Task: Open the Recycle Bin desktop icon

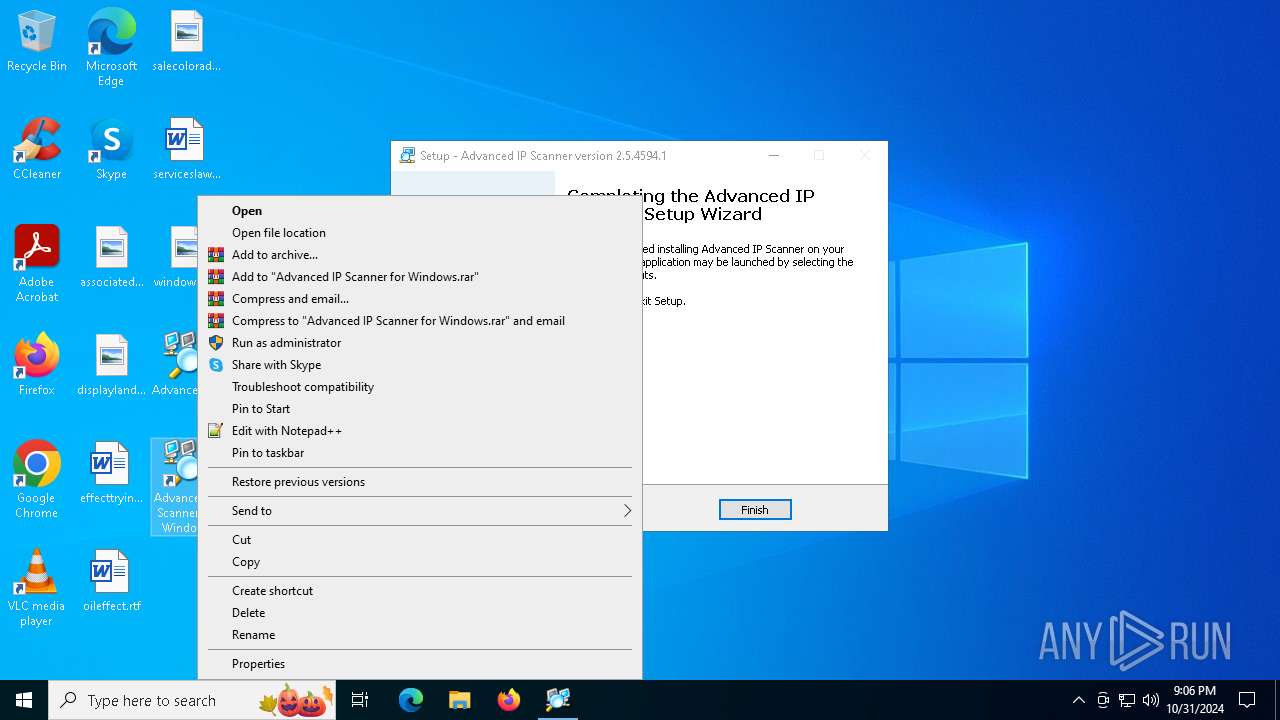Action: pos(37,42)
